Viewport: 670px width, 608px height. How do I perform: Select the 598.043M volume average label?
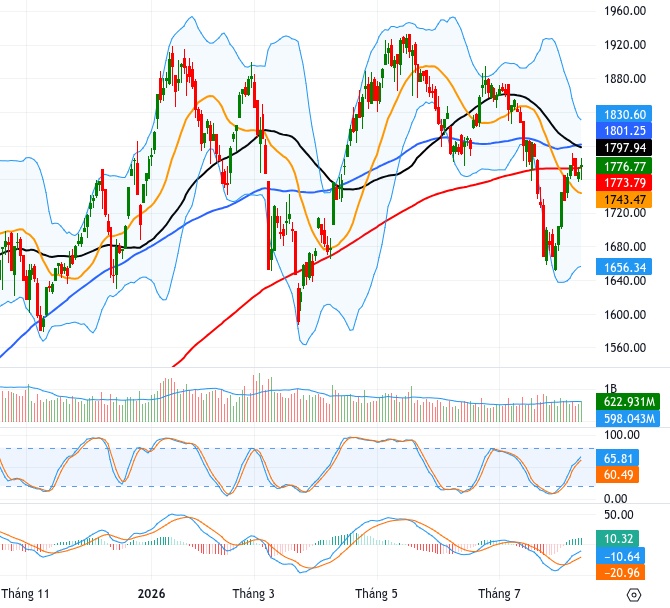point(628,418)
